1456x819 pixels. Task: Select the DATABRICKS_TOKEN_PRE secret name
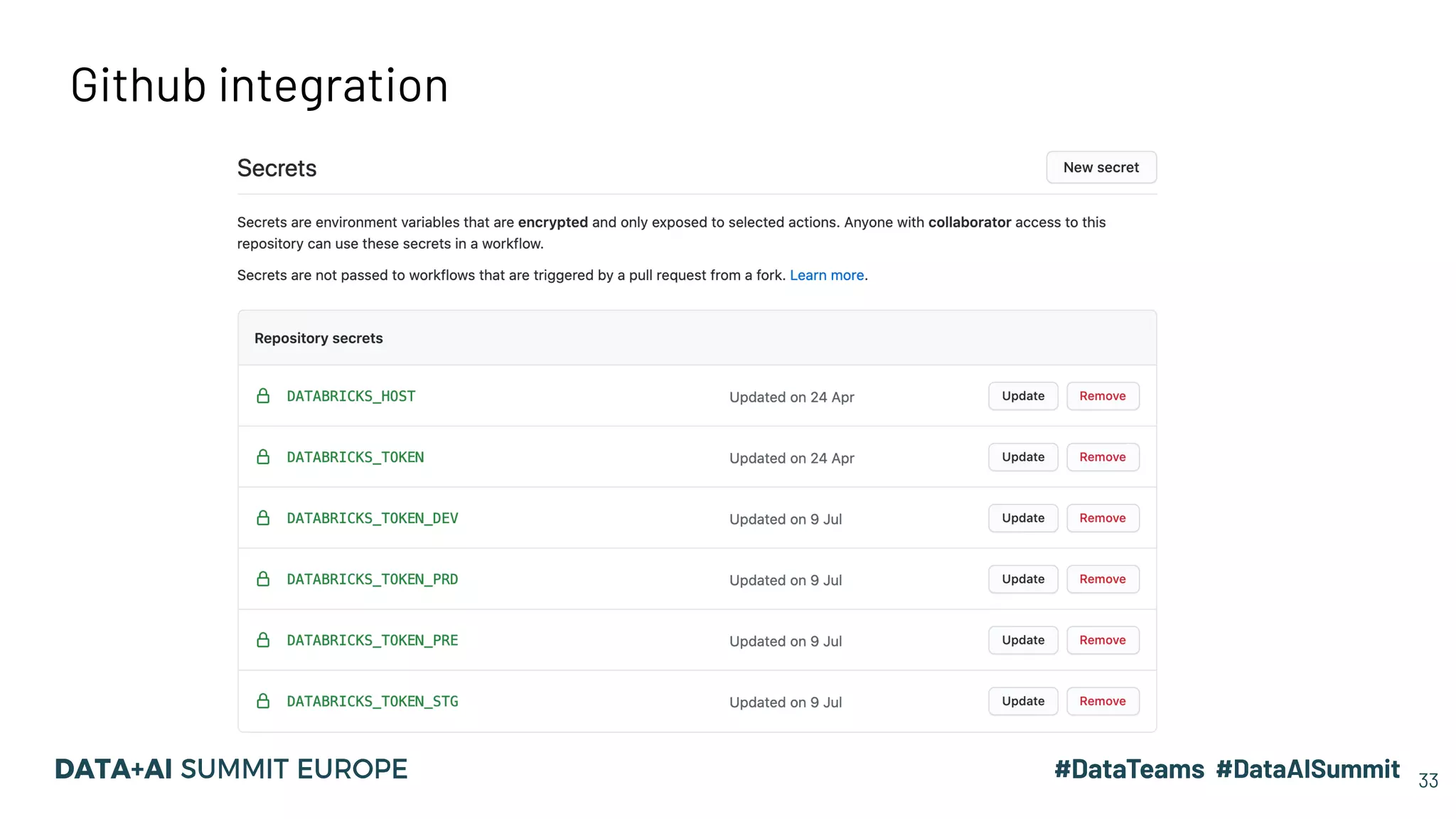coord(373,641)
